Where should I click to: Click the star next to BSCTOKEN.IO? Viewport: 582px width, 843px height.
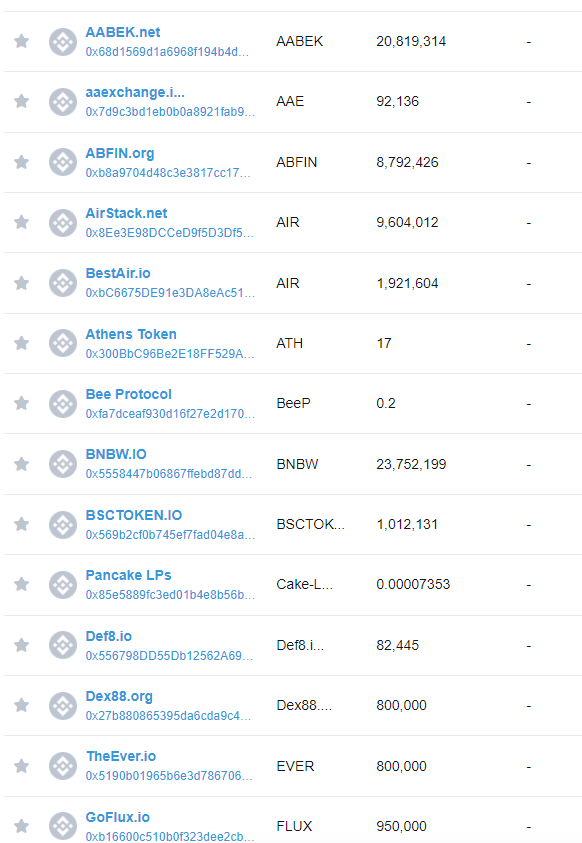pyautogui.click(x=21, y=524)
